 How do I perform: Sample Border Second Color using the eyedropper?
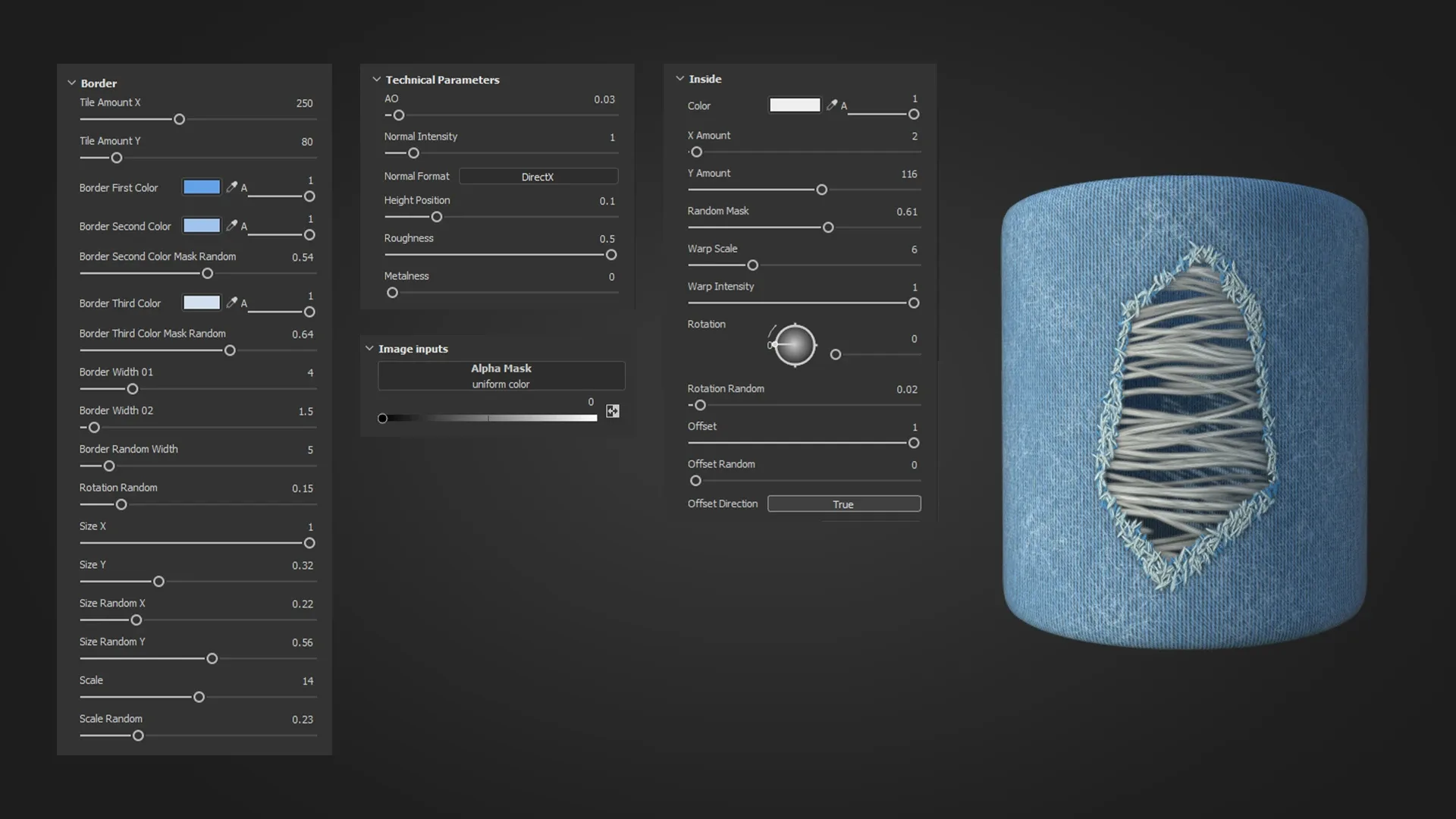[232, 225]
